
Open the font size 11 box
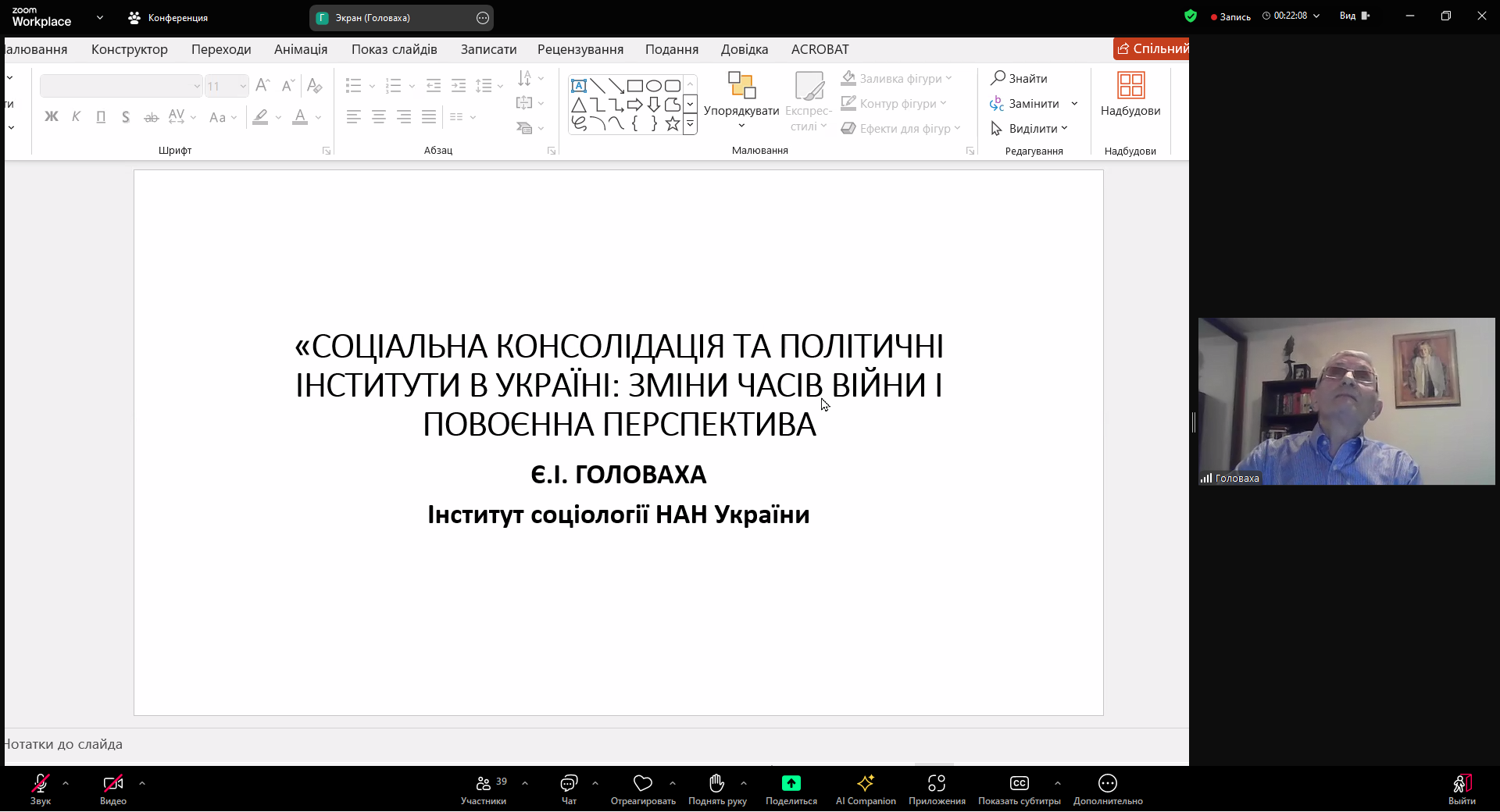tap(227, 86)
